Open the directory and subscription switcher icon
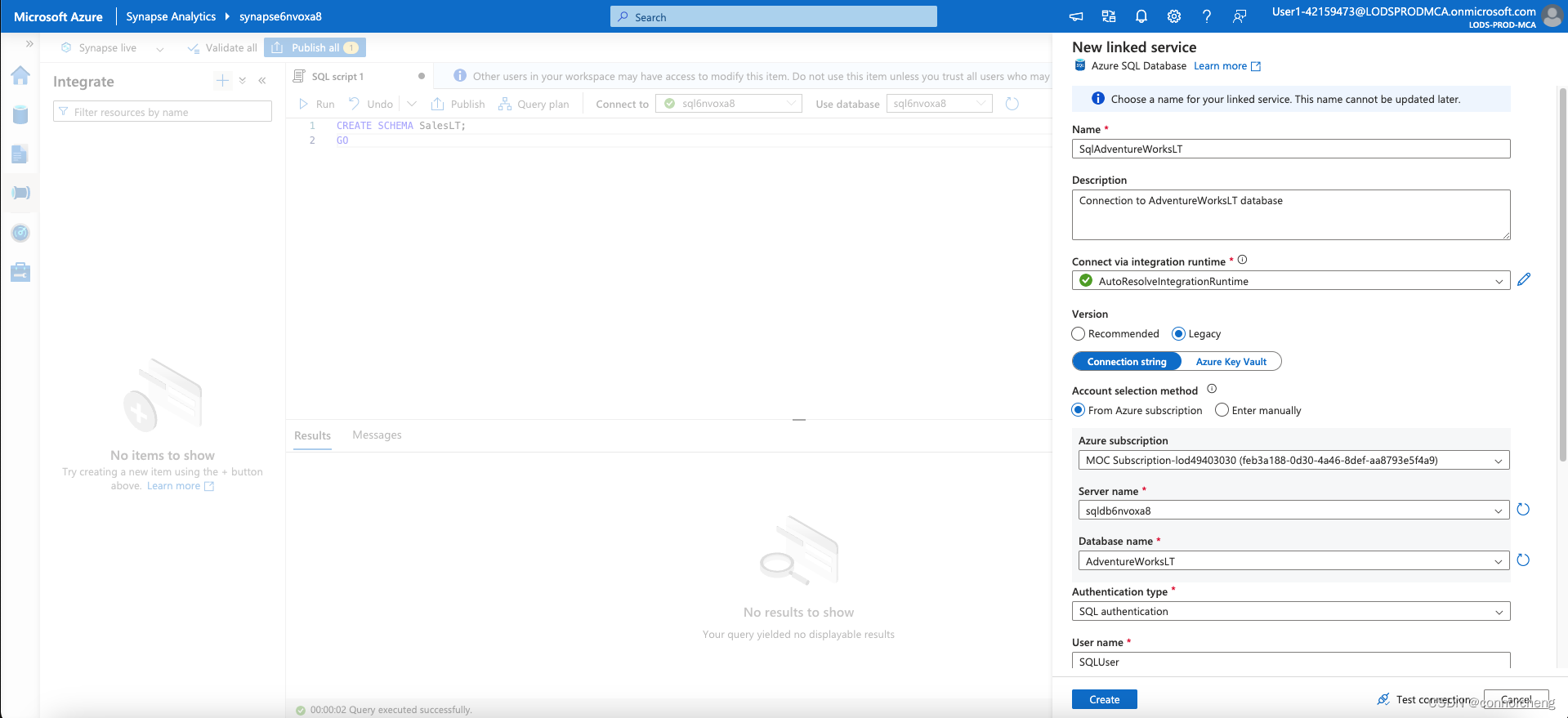 pos(1109,16)
